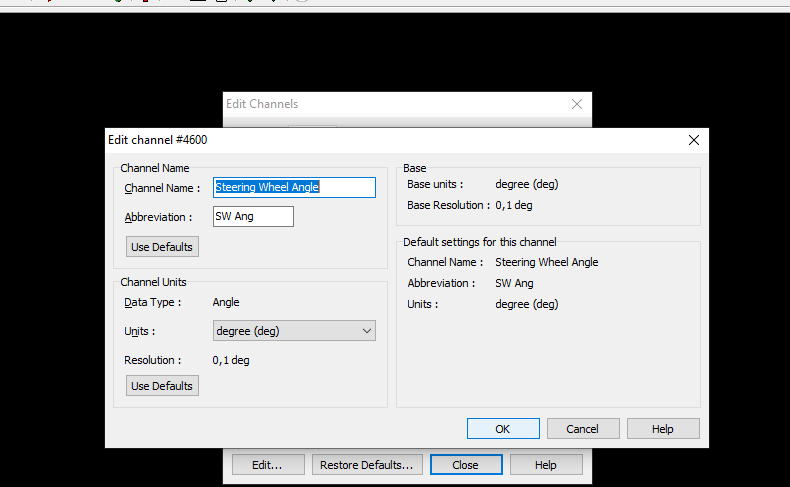Image resolution: width=790 pixels, height=487 pixels.
Task: Click Restore Defaults... in Edit Channels
Action: click(x=367, y=465)
